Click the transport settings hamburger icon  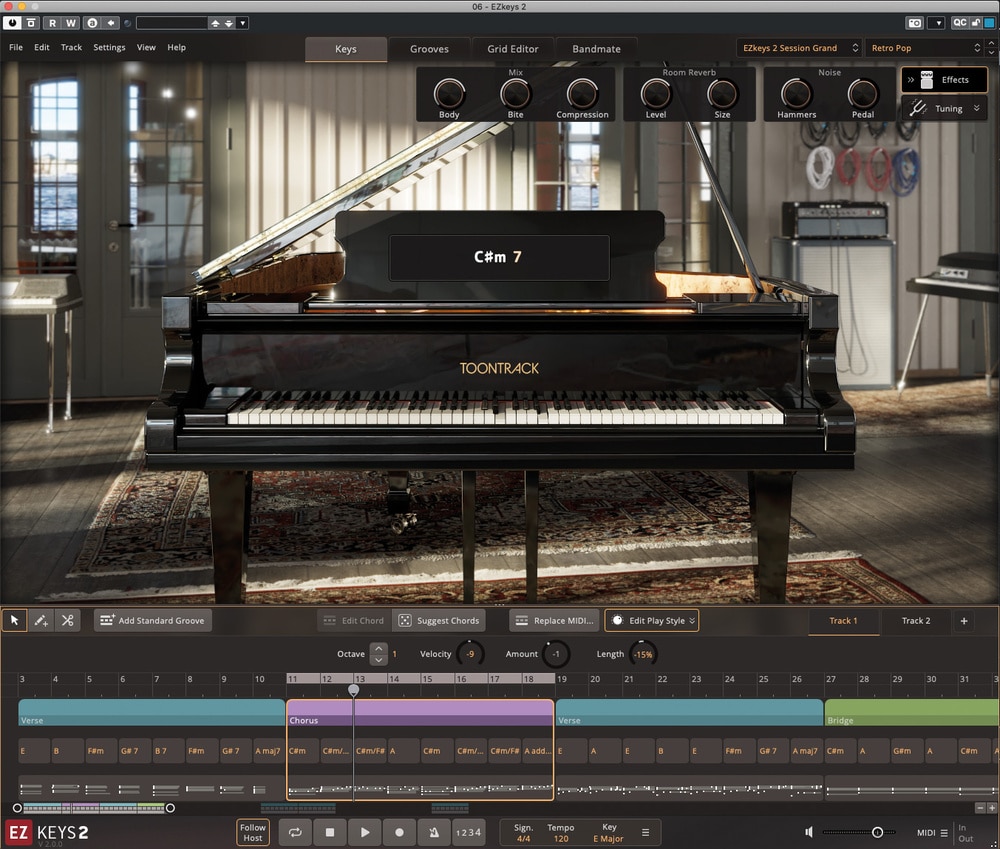tap(645, 832)
